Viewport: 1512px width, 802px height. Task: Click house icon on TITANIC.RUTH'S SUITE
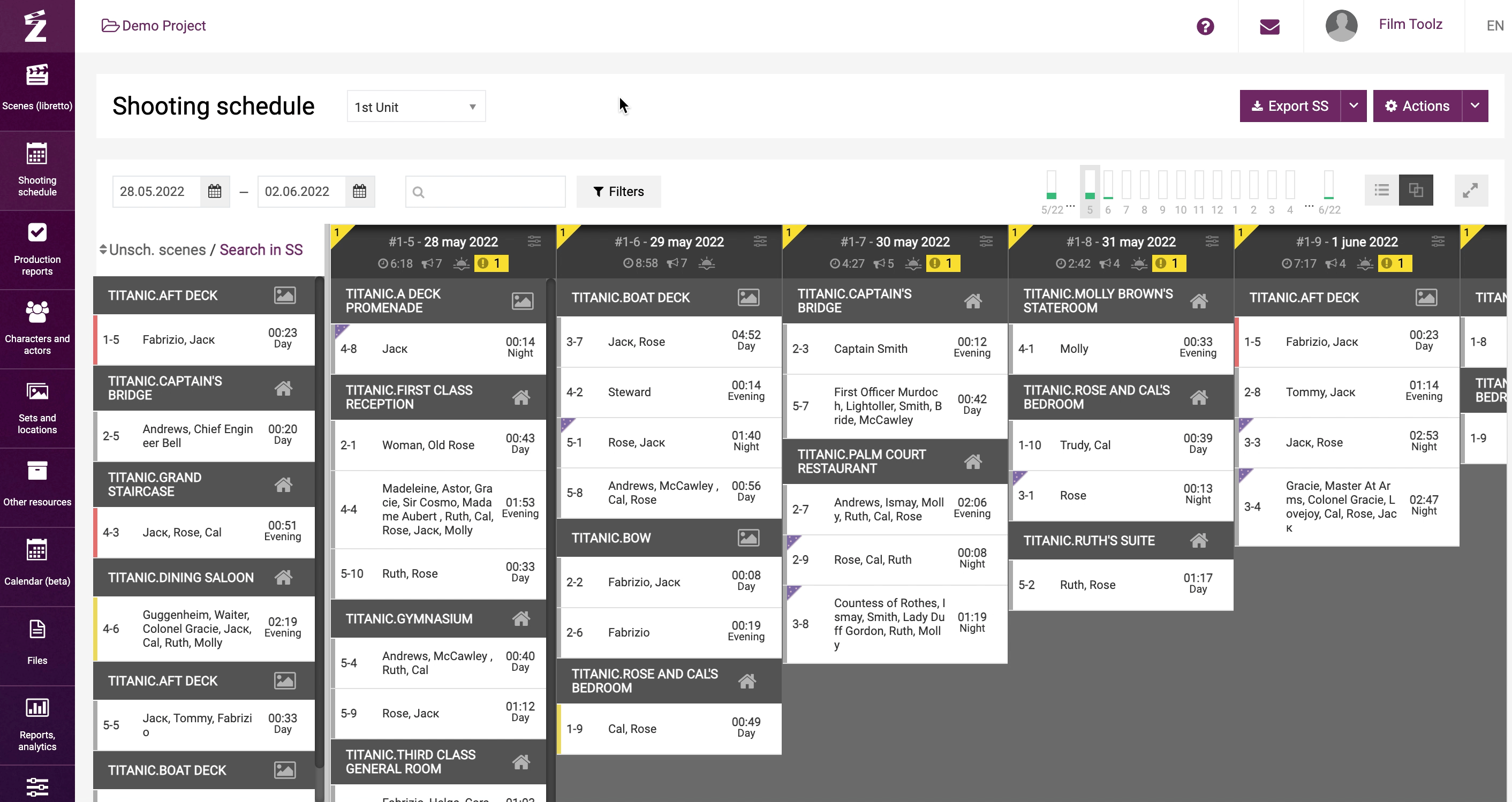(x=1199, y=540)
